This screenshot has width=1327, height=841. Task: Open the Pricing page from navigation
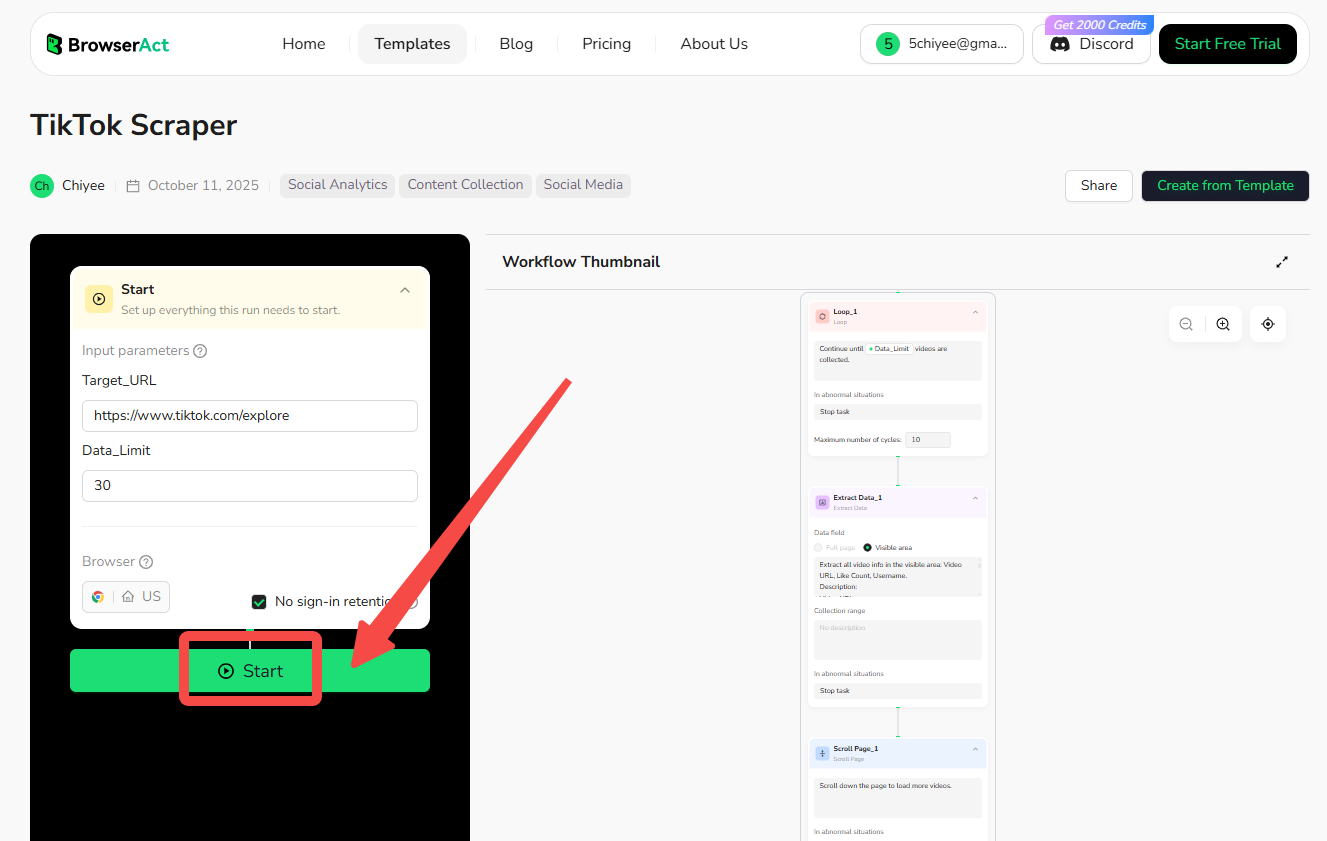coord(606,44)
